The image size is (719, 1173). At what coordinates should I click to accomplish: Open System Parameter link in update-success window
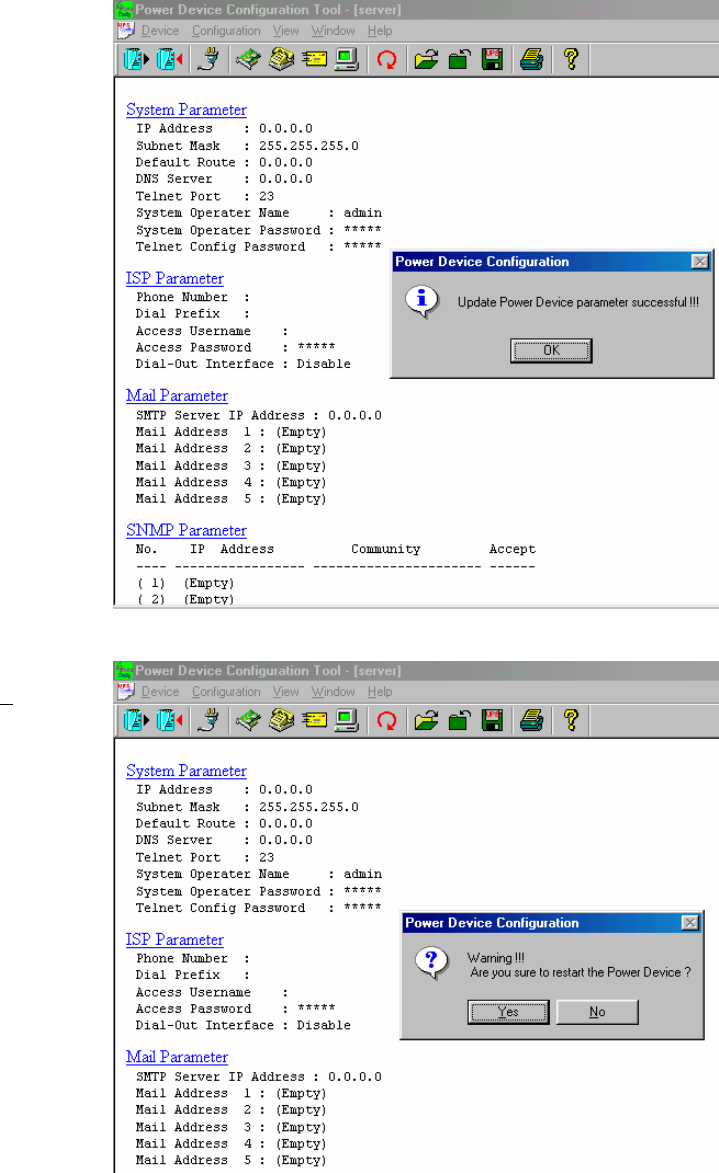[x=186, y=110]
